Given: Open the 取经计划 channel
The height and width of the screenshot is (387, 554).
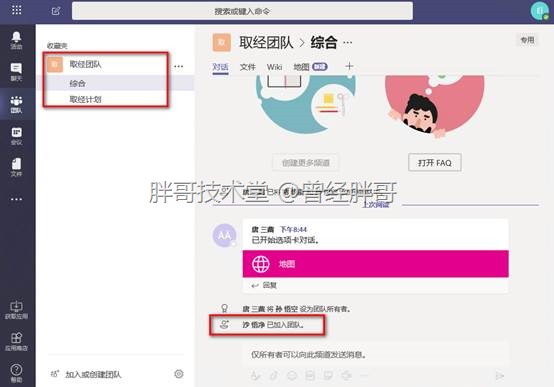Looking at the screenshot, I should click(86, 100).
